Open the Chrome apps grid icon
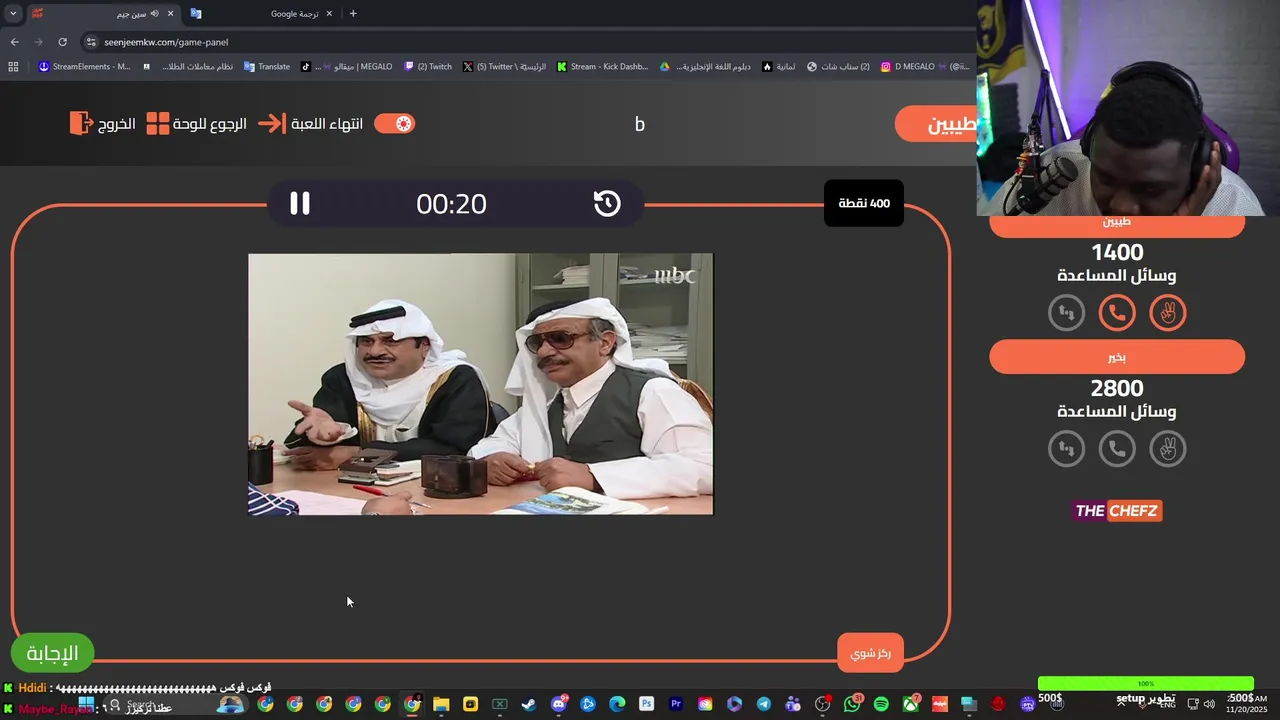 click(13, 67)
